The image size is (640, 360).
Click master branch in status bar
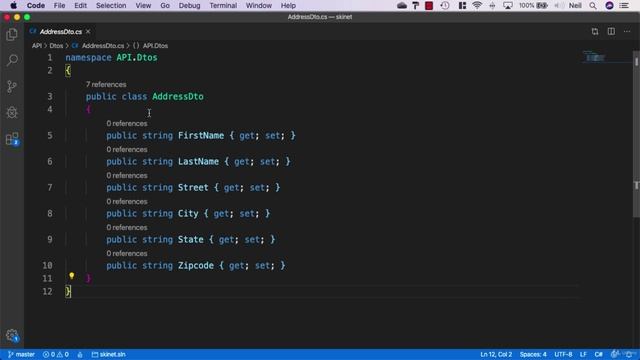(21, 354)
